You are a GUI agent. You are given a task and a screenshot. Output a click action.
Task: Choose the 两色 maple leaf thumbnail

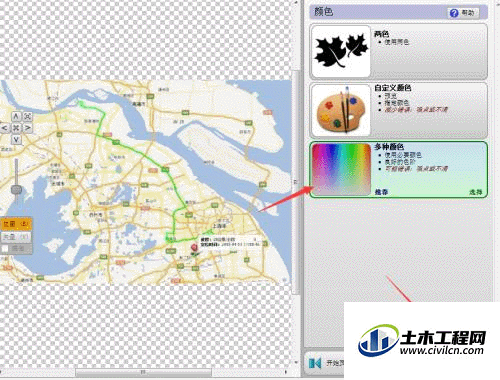[341, 51]
